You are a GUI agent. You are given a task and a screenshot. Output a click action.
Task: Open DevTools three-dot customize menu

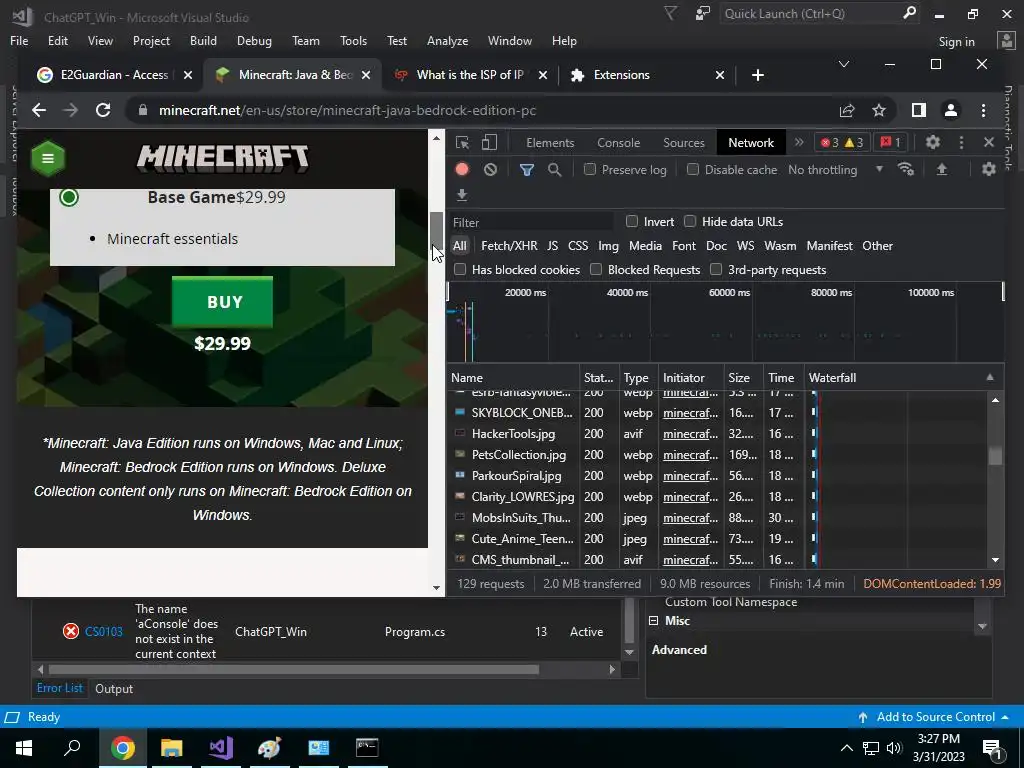961,142
